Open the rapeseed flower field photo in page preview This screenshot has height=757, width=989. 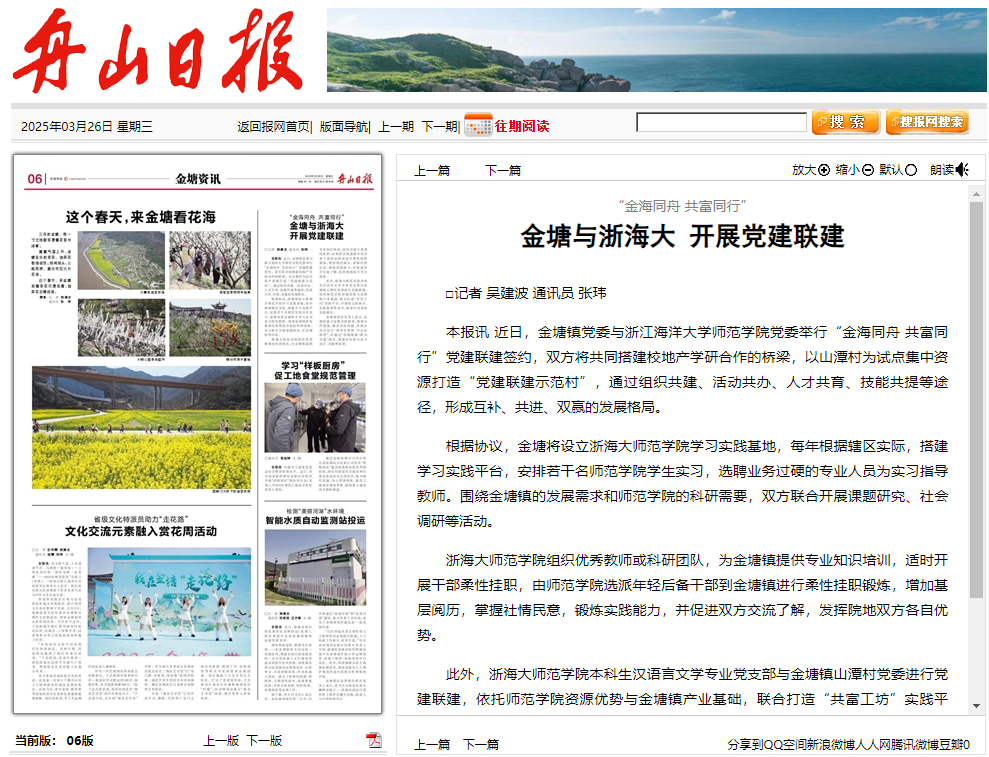[141, 428]
